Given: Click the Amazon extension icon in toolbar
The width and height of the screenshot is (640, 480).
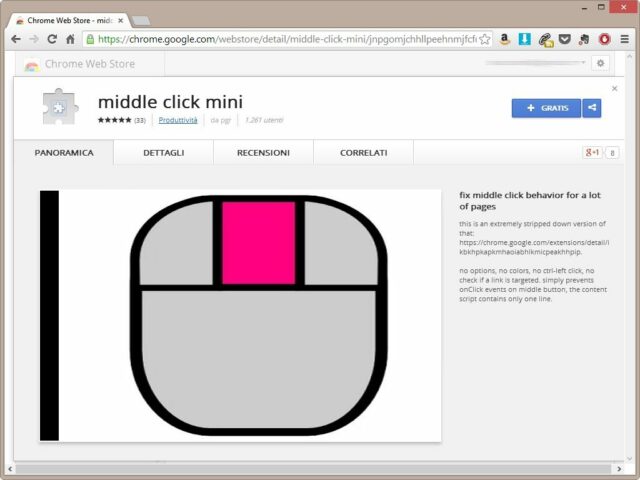Looking at the screenshot, I should point(505,39).
